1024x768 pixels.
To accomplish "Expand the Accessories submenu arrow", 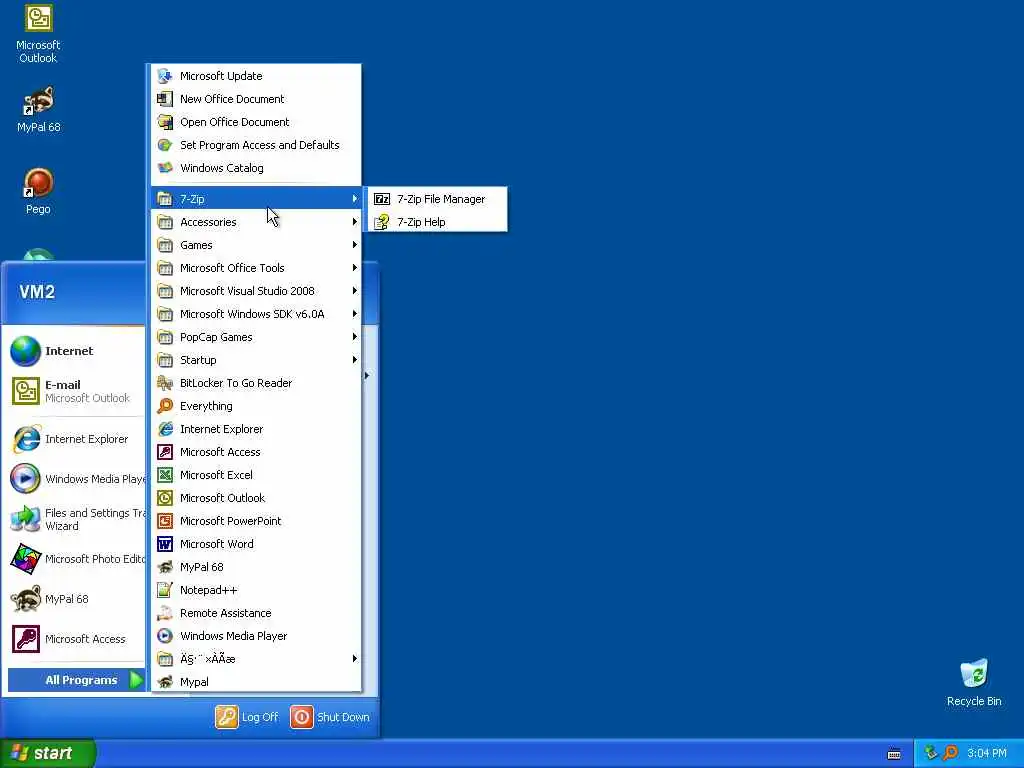I will (x=355, y=222).
